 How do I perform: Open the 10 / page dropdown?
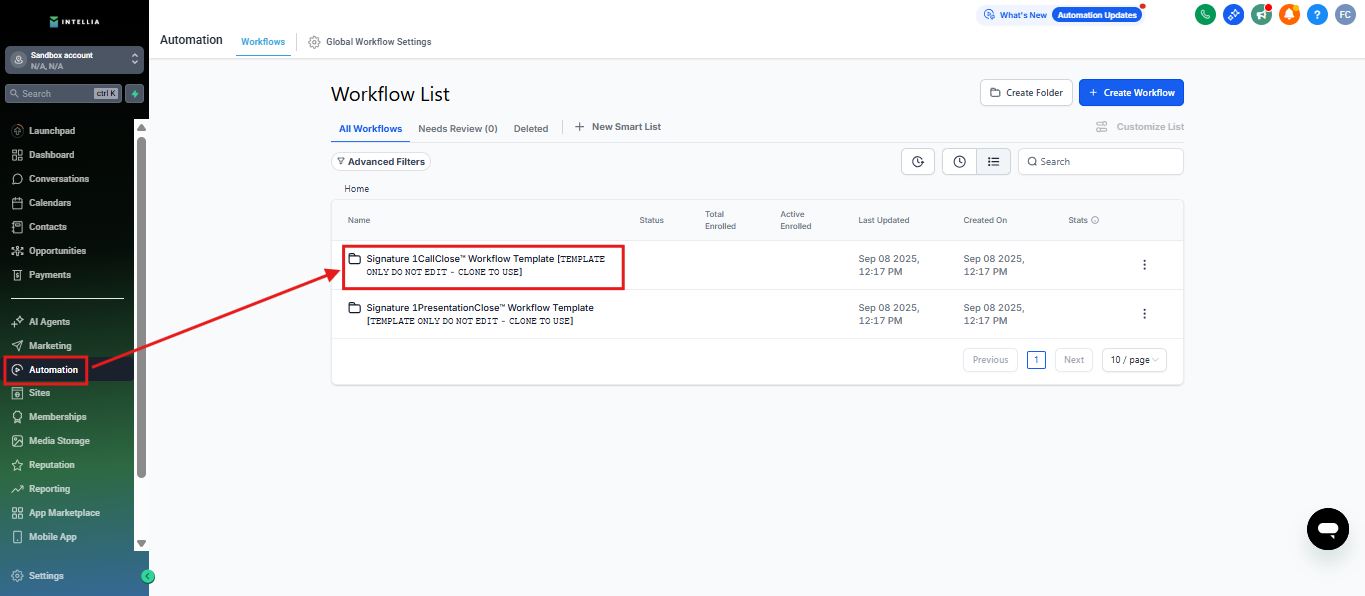click(x=1134, y=360)
